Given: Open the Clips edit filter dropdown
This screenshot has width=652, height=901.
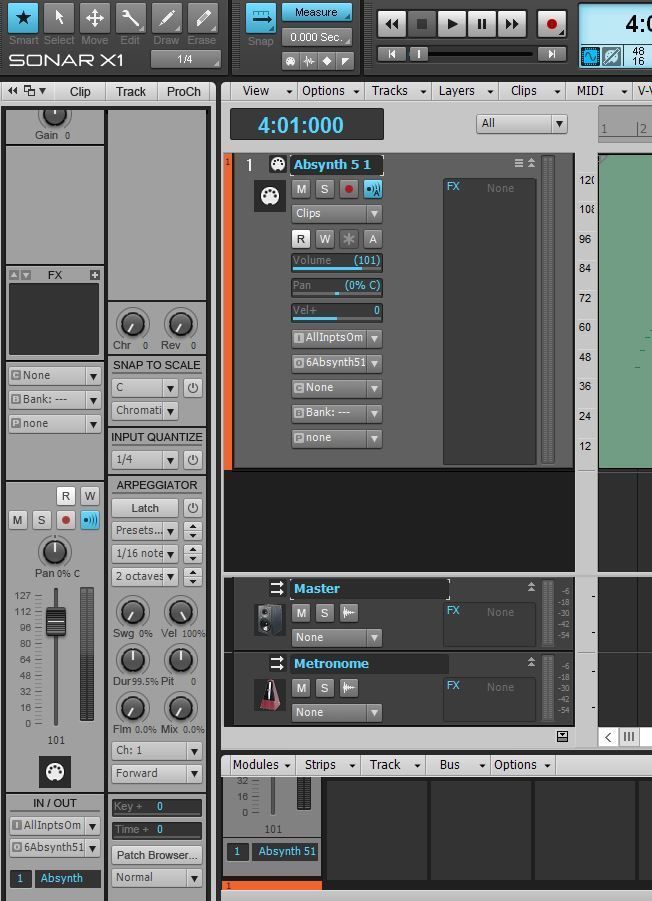Looking at the screenshot, I should pyautogui.click(x=336, y=214).
